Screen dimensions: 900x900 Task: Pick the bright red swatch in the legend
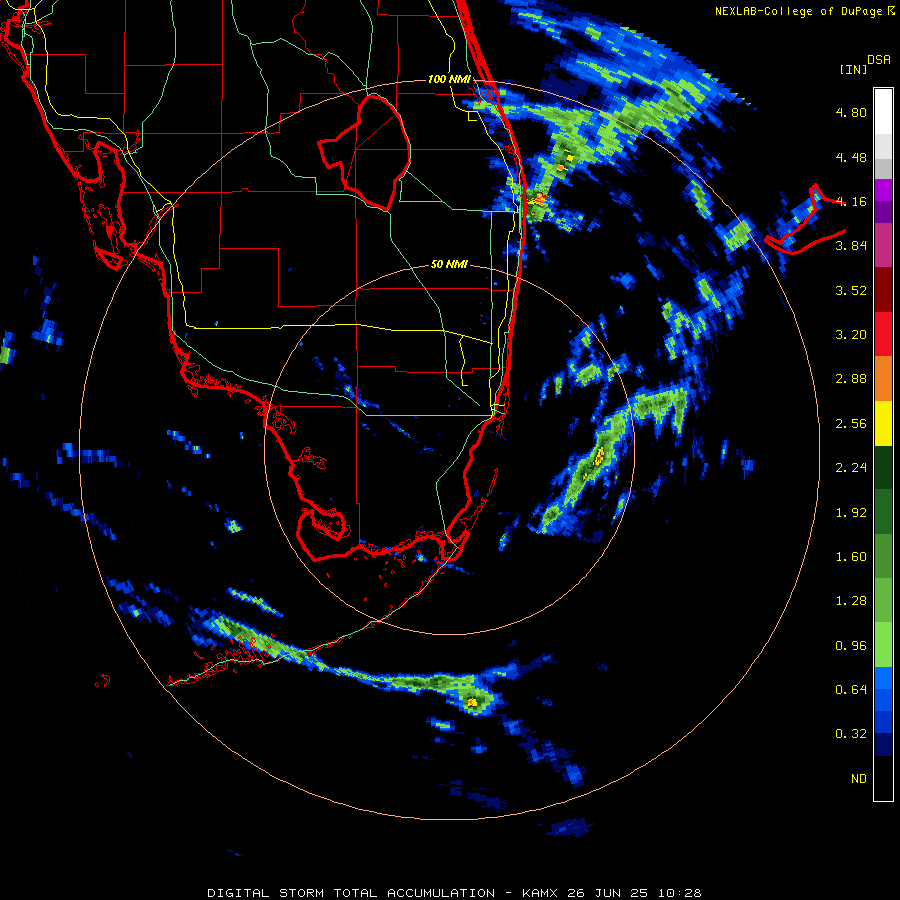pyautogui.click(x=883, y=335)
